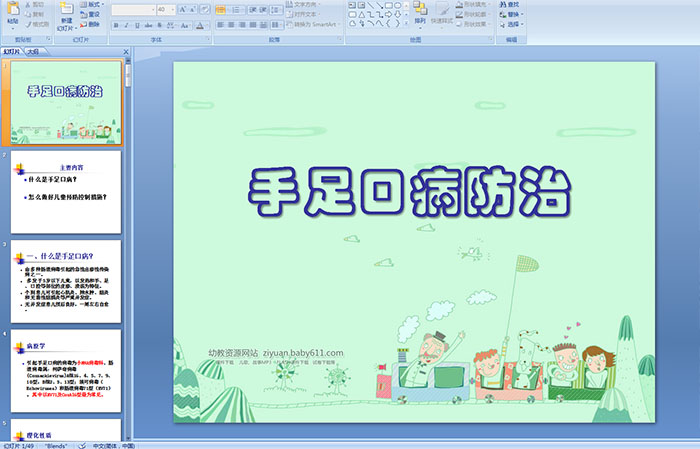Click the Change Case (Aa) button
The image size is (700, 449).
185,25
